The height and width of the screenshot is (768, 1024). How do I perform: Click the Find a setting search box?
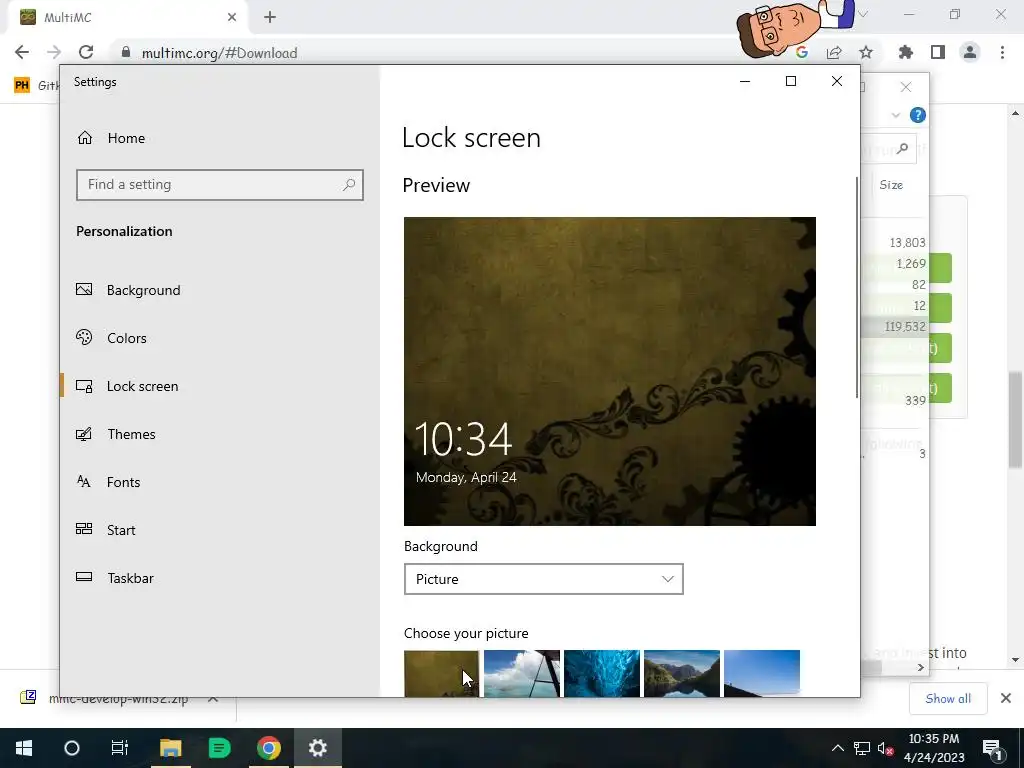[x=219, y=185]
